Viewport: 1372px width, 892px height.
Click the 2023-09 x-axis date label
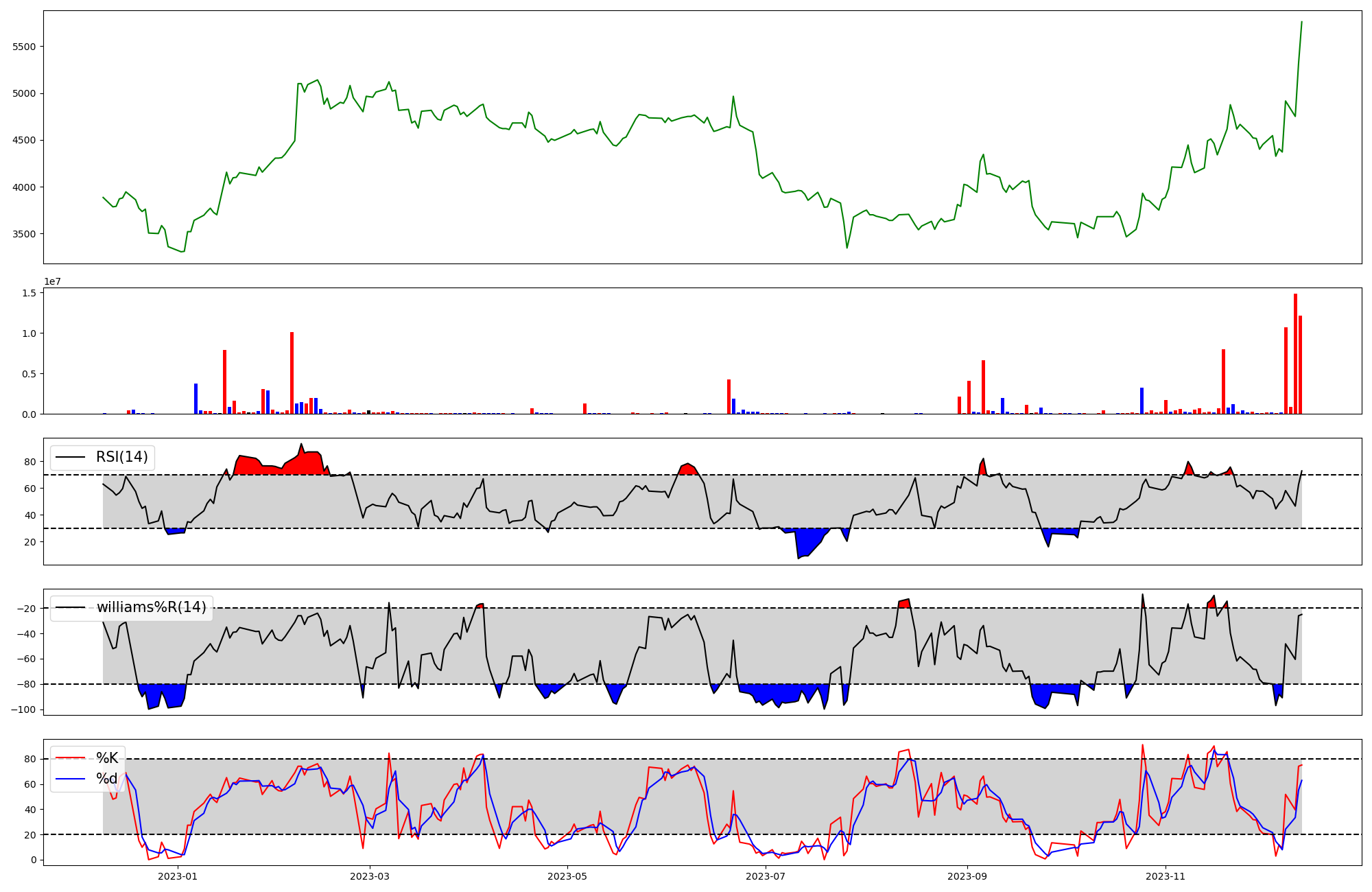(967, 876)
